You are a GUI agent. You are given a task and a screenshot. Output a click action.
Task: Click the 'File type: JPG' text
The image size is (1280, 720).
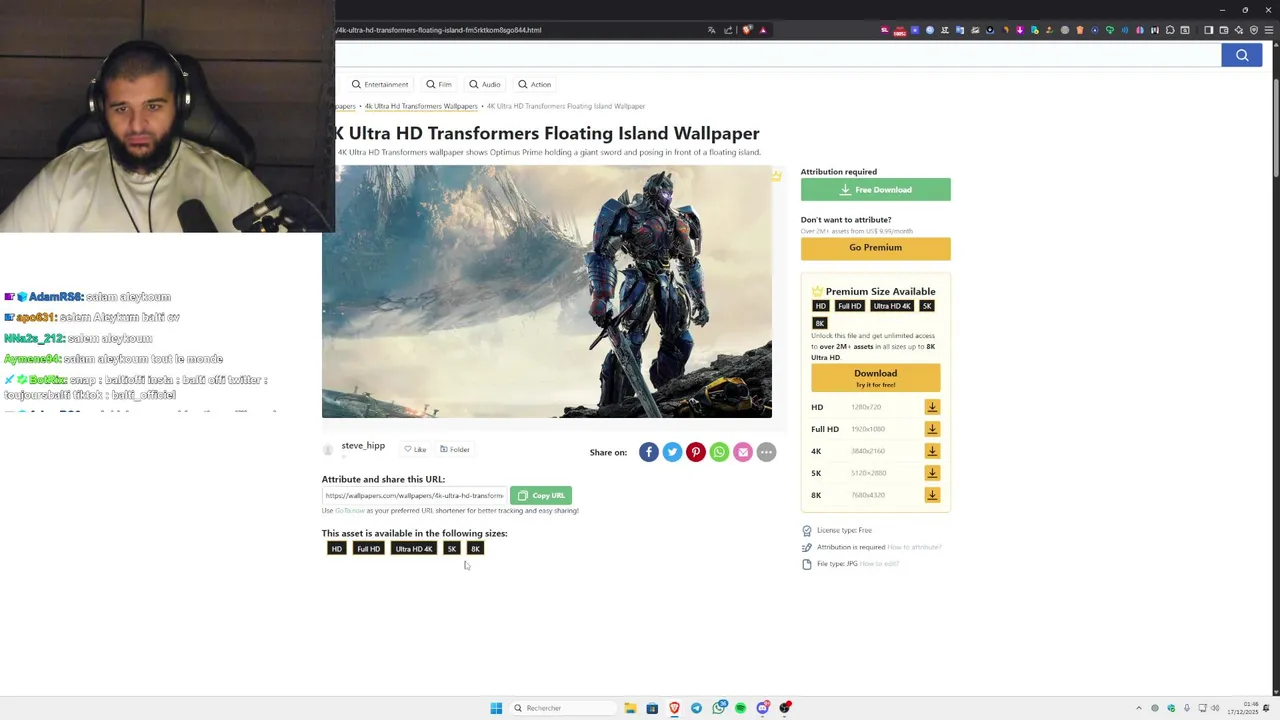coord(837,564)
